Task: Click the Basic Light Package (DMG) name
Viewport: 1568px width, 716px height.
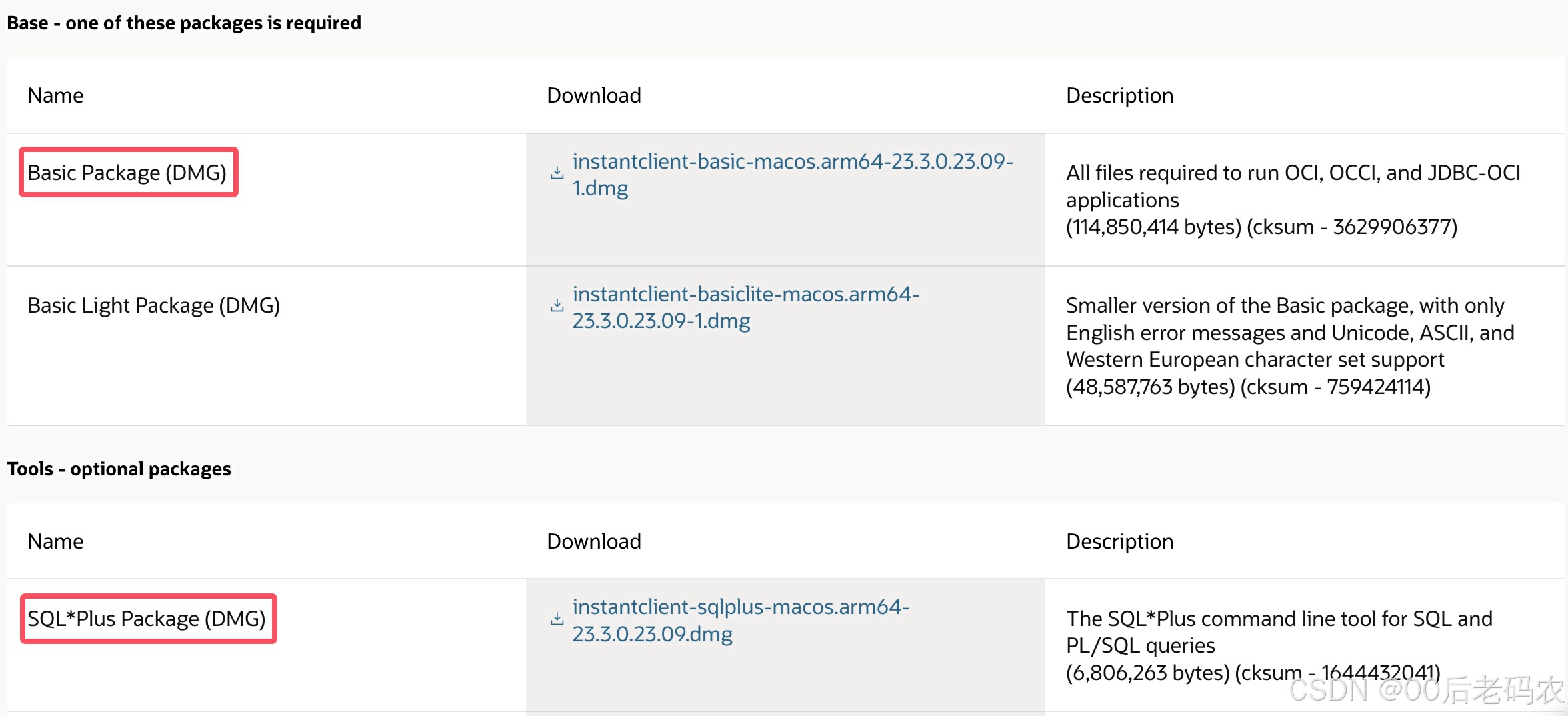Action: click(x=153, y=305)
